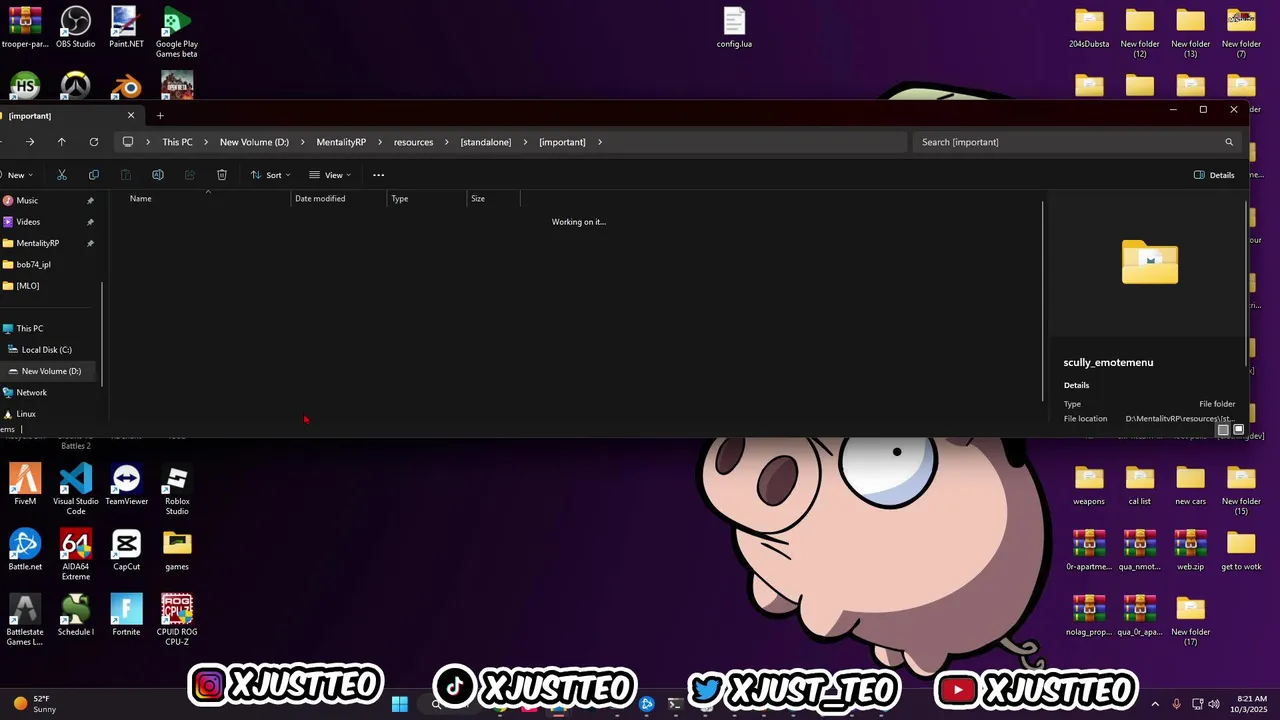Expand chevron after [standalone] breadcrumb

525,142
